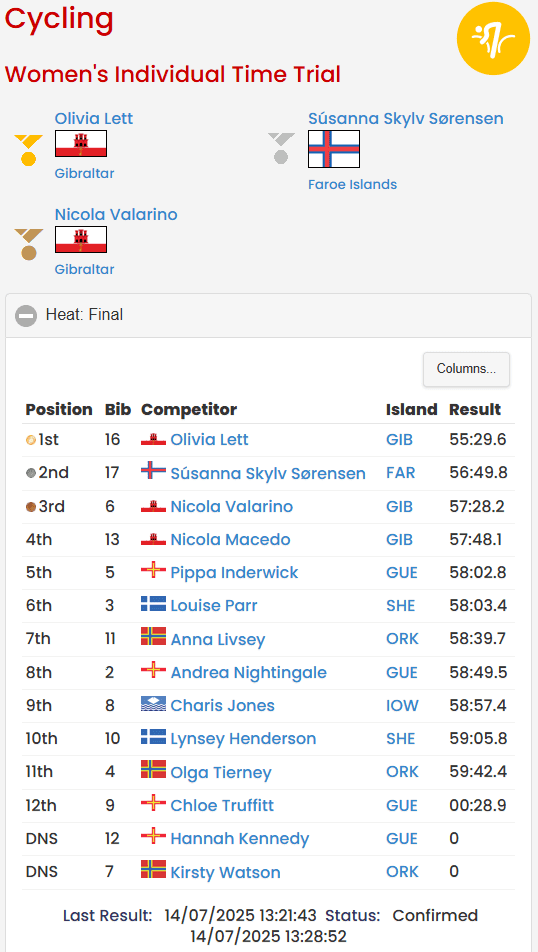The image size is (538, 952).
Task: Click the gold medal icon beside Olivia Lett
Action: pyautogui.click(x=28, y=150)
